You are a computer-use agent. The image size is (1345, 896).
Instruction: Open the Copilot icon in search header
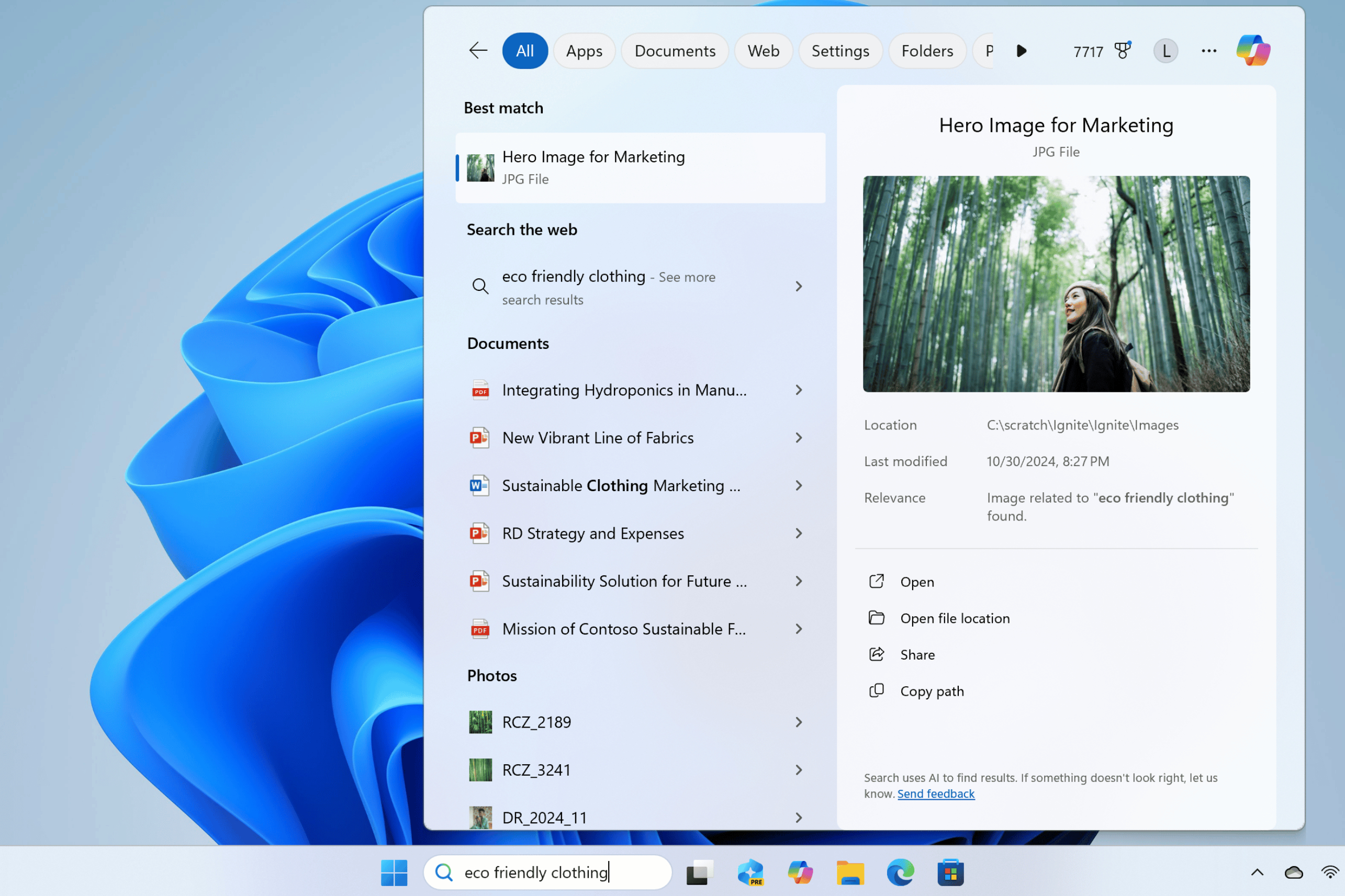pos(1252,50)
